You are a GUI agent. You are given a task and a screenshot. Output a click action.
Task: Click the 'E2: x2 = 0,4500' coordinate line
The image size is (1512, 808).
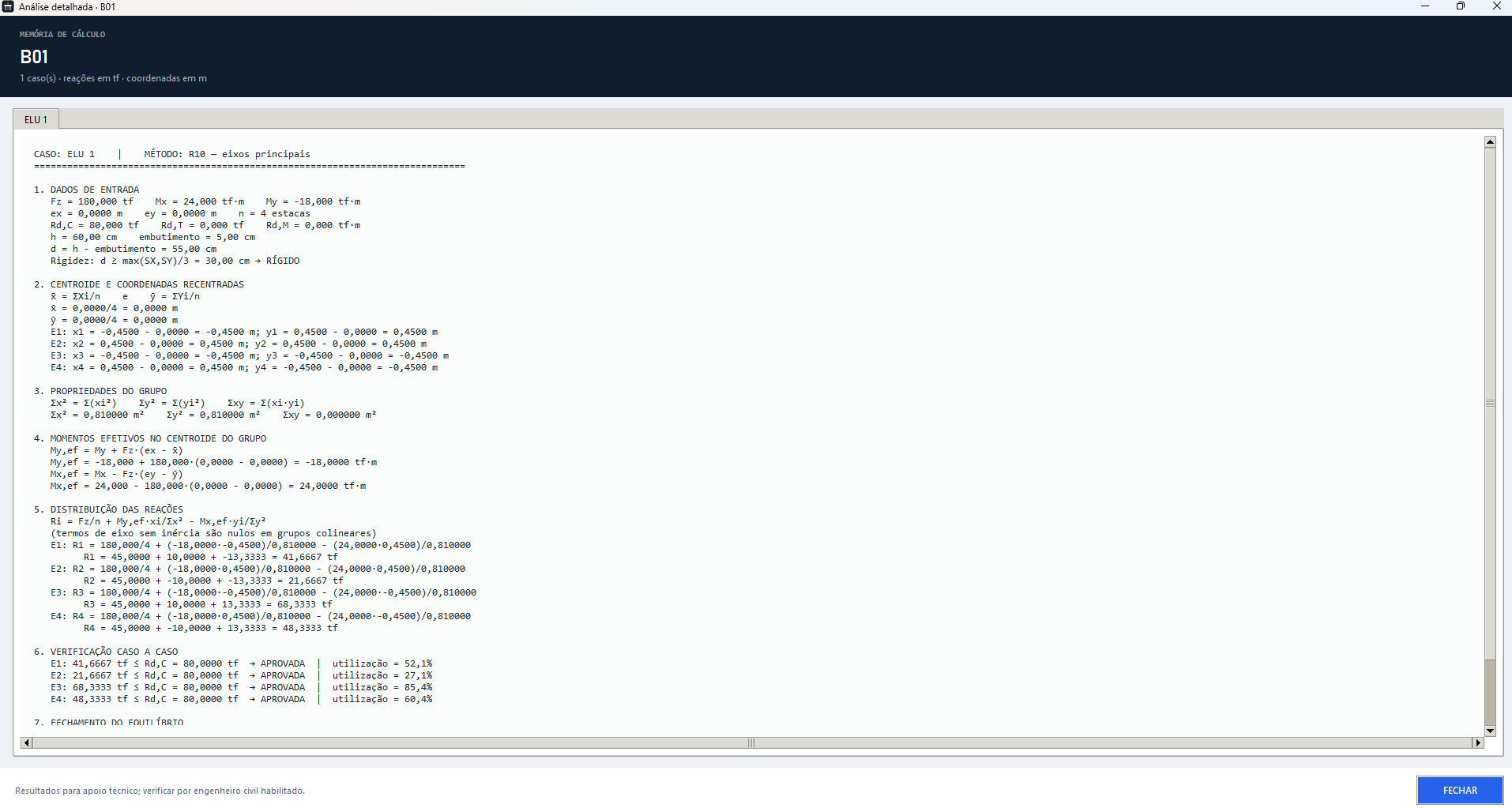(x=239, y=344)
